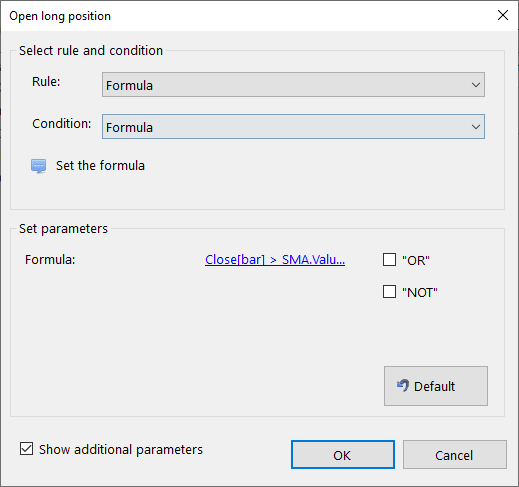Viewport: 519px width, 487px height.
Task: Click the "OR" label text
Action: tap(416, 260)
